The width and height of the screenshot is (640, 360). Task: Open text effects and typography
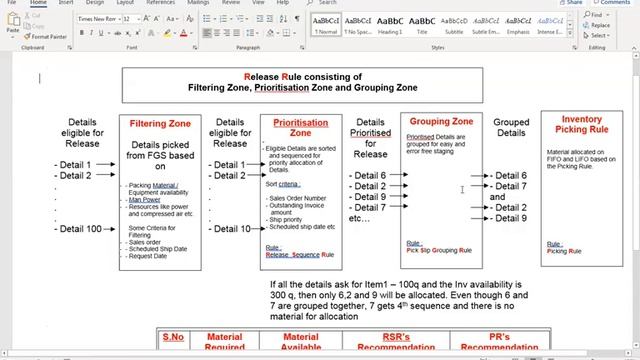(x=151, y=33)
